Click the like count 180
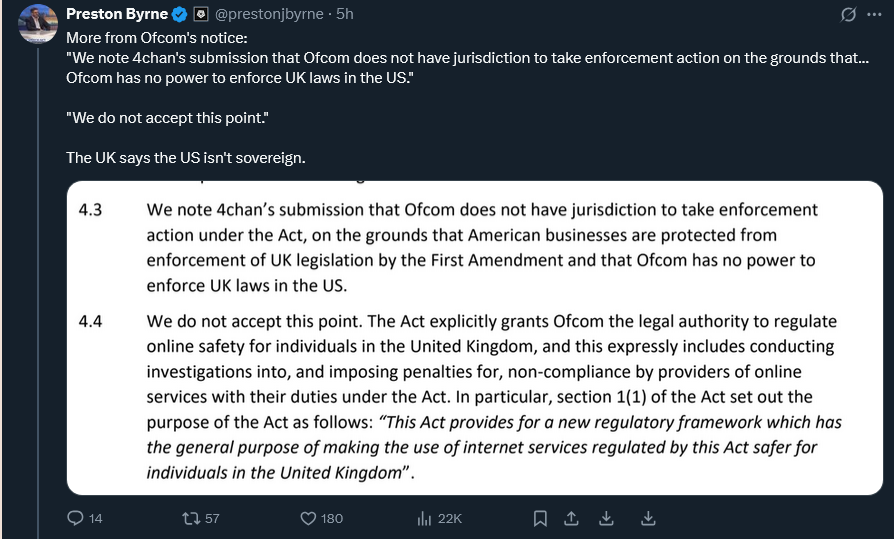Image resolution: width=894 pixels, height=539 pixels. 332,518
